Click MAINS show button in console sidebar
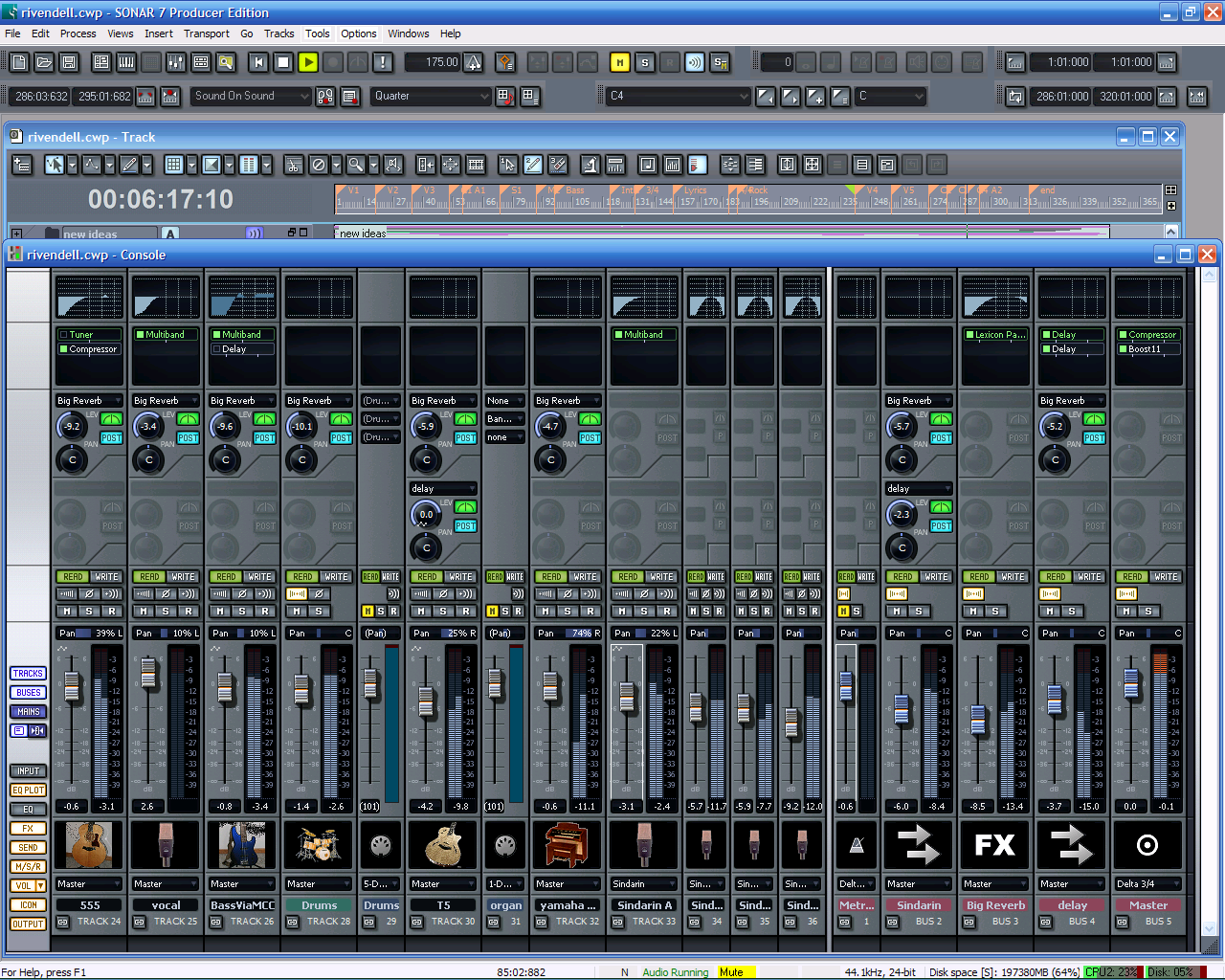 (28, 712)
